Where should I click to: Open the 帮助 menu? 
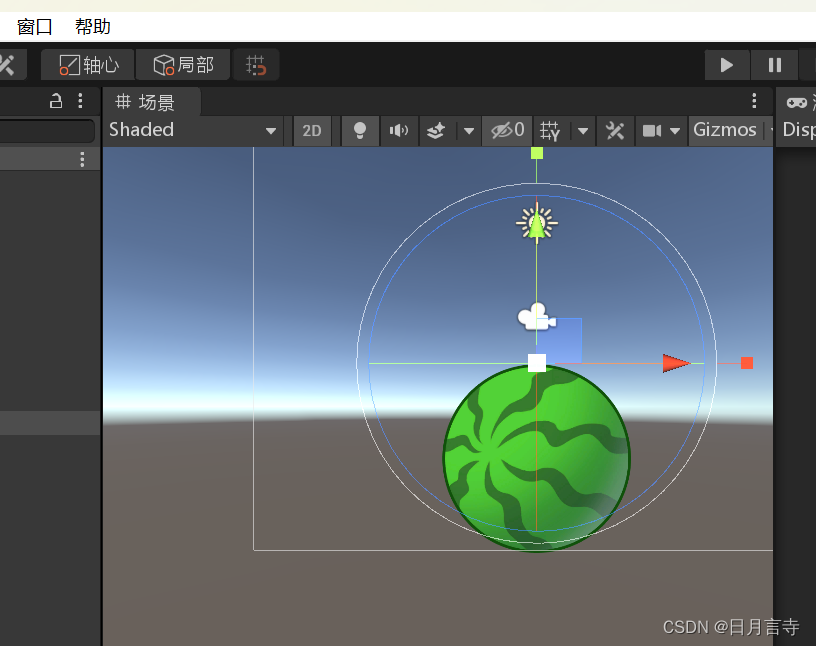pos(92,27)
